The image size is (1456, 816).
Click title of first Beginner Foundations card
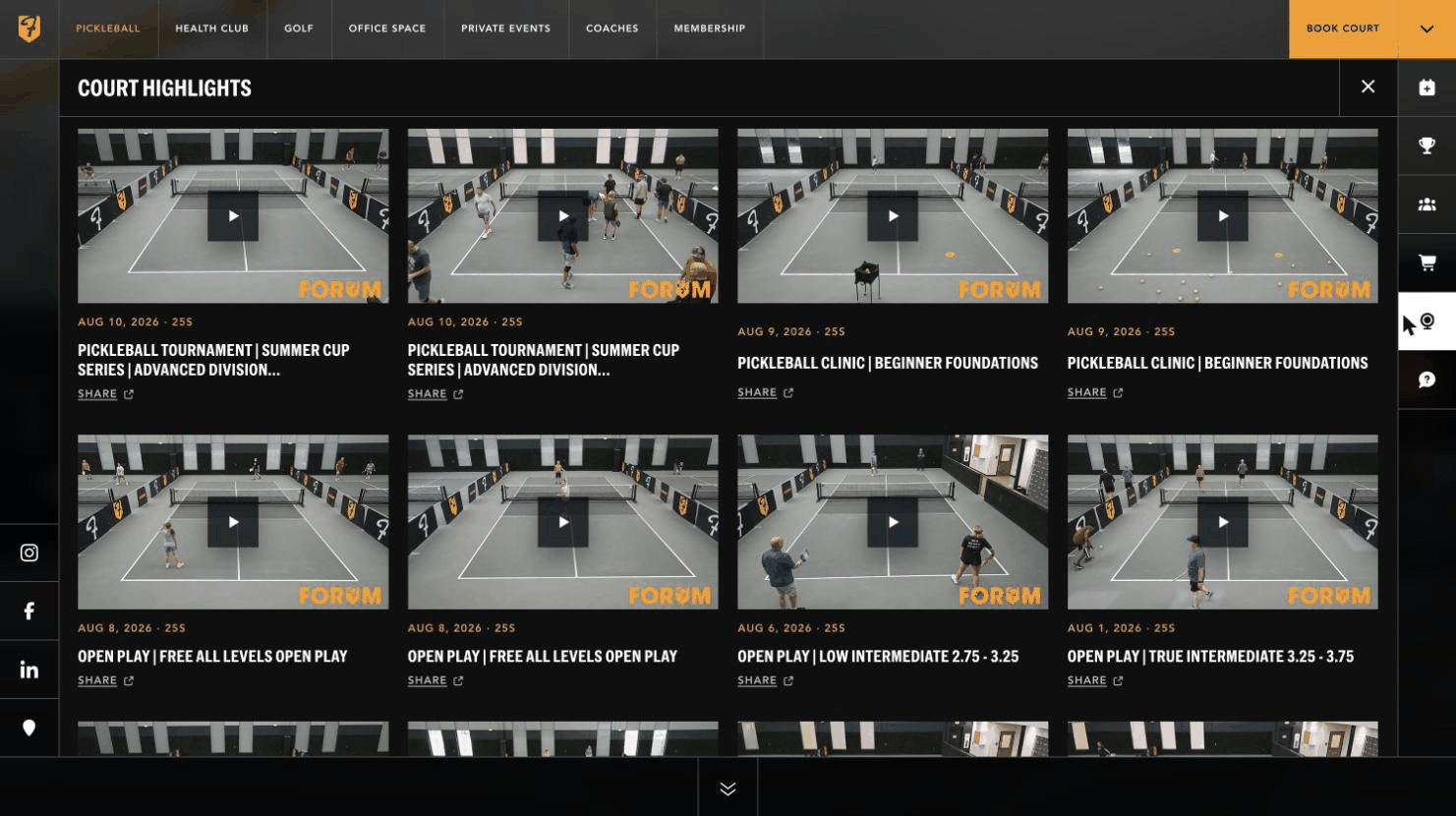click(x=888, y=363)
